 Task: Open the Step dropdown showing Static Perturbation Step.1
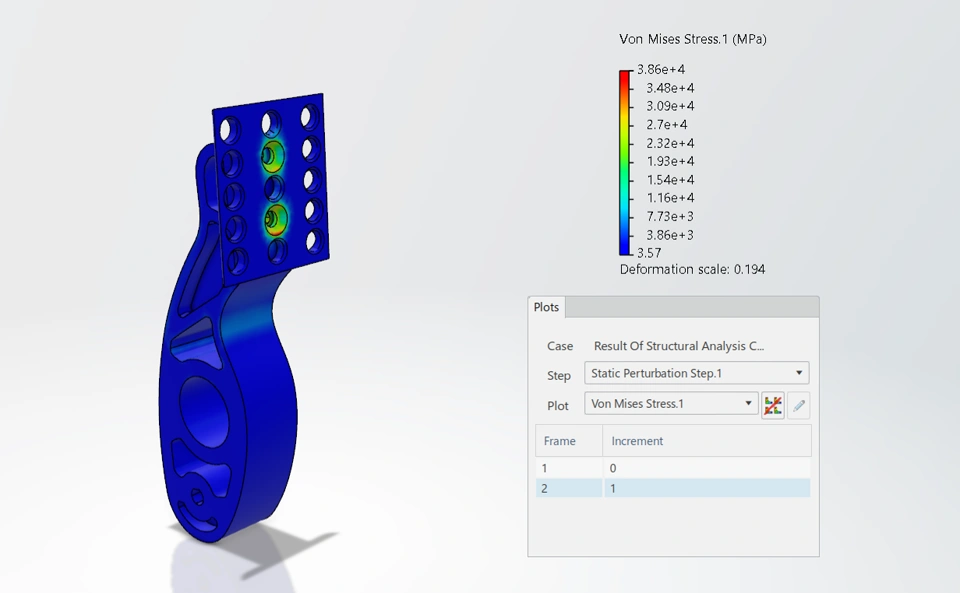click(697, 373)
